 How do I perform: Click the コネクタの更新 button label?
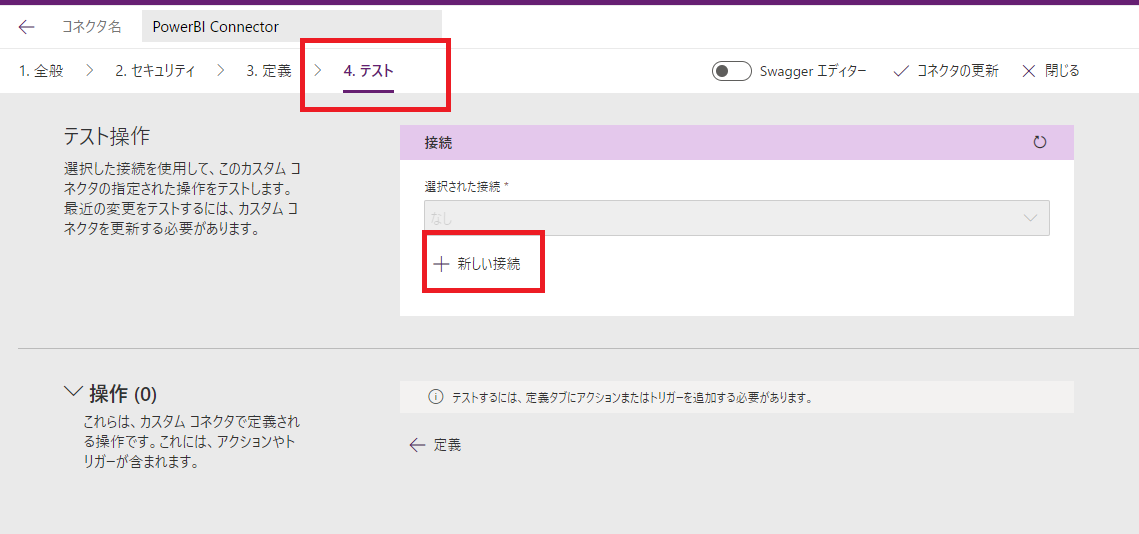click(x=957, y=71)
